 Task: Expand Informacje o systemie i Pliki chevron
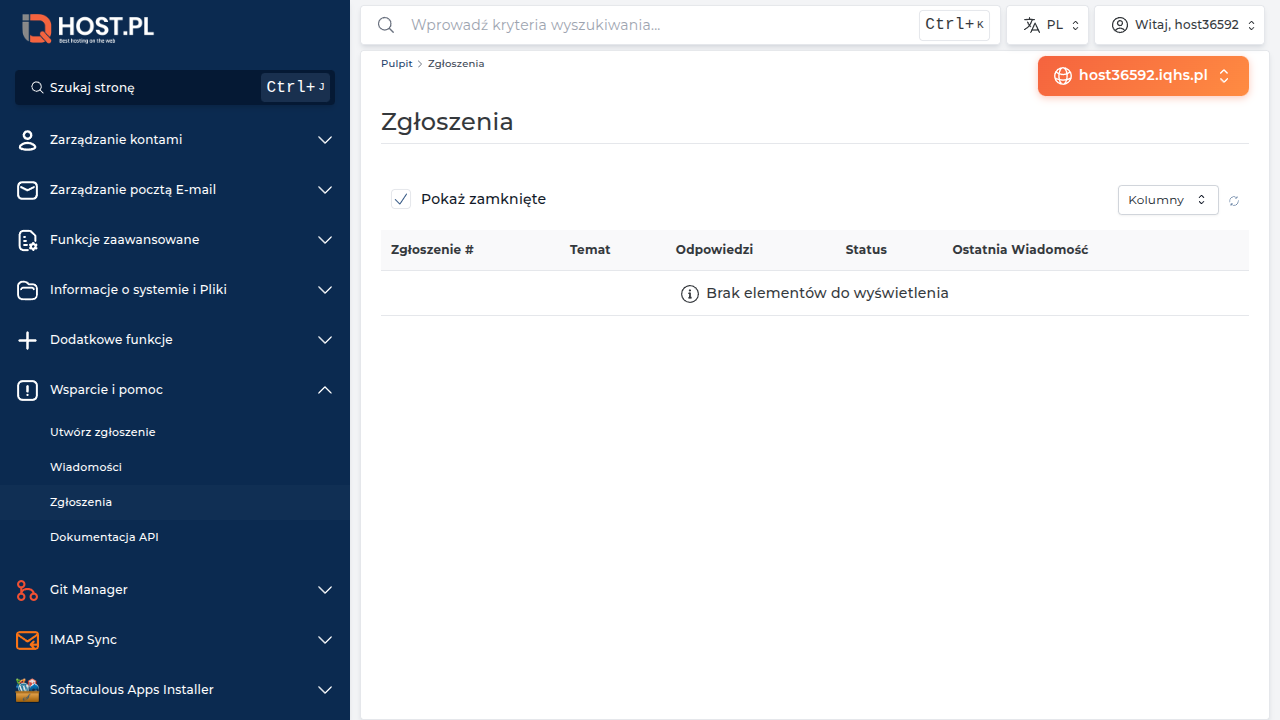click(x=325, y=290)
